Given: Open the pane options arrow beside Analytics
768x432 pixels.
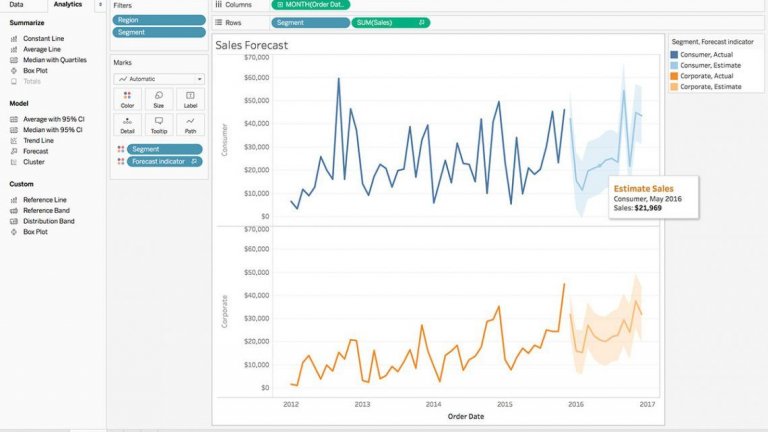Looking at the screenshot, I should (99, 5).
